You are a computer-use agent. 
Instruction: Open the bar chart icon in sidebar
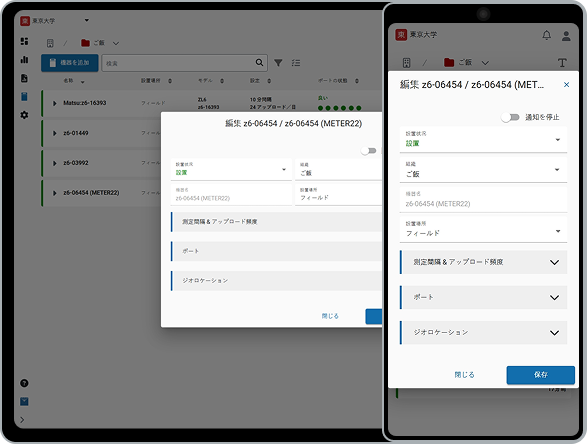pos(24,60)
